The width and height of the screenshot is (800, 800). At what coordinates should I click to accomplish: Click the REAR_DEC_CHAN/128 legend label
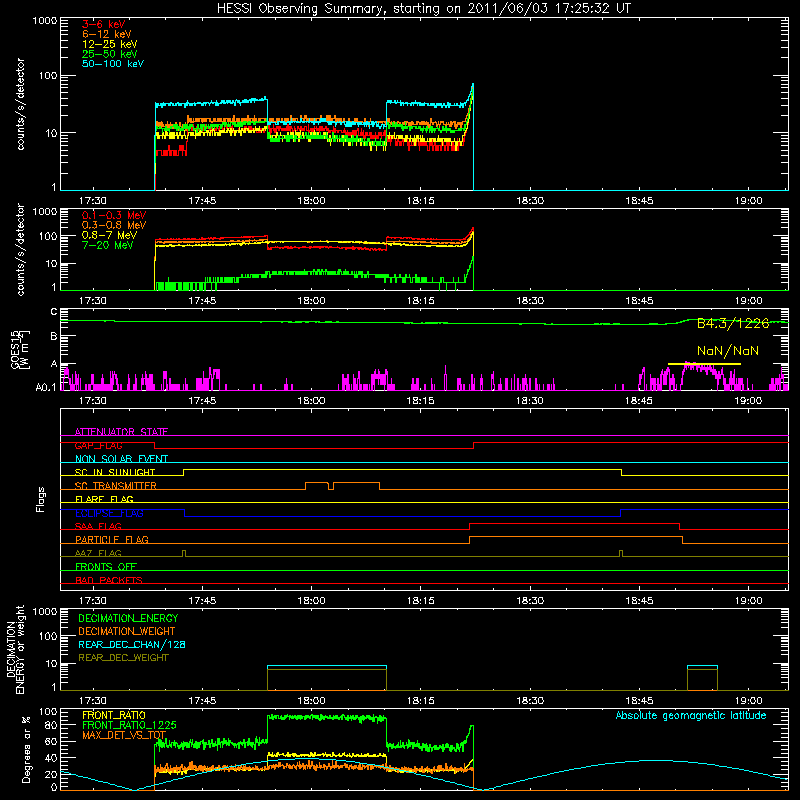132,645
